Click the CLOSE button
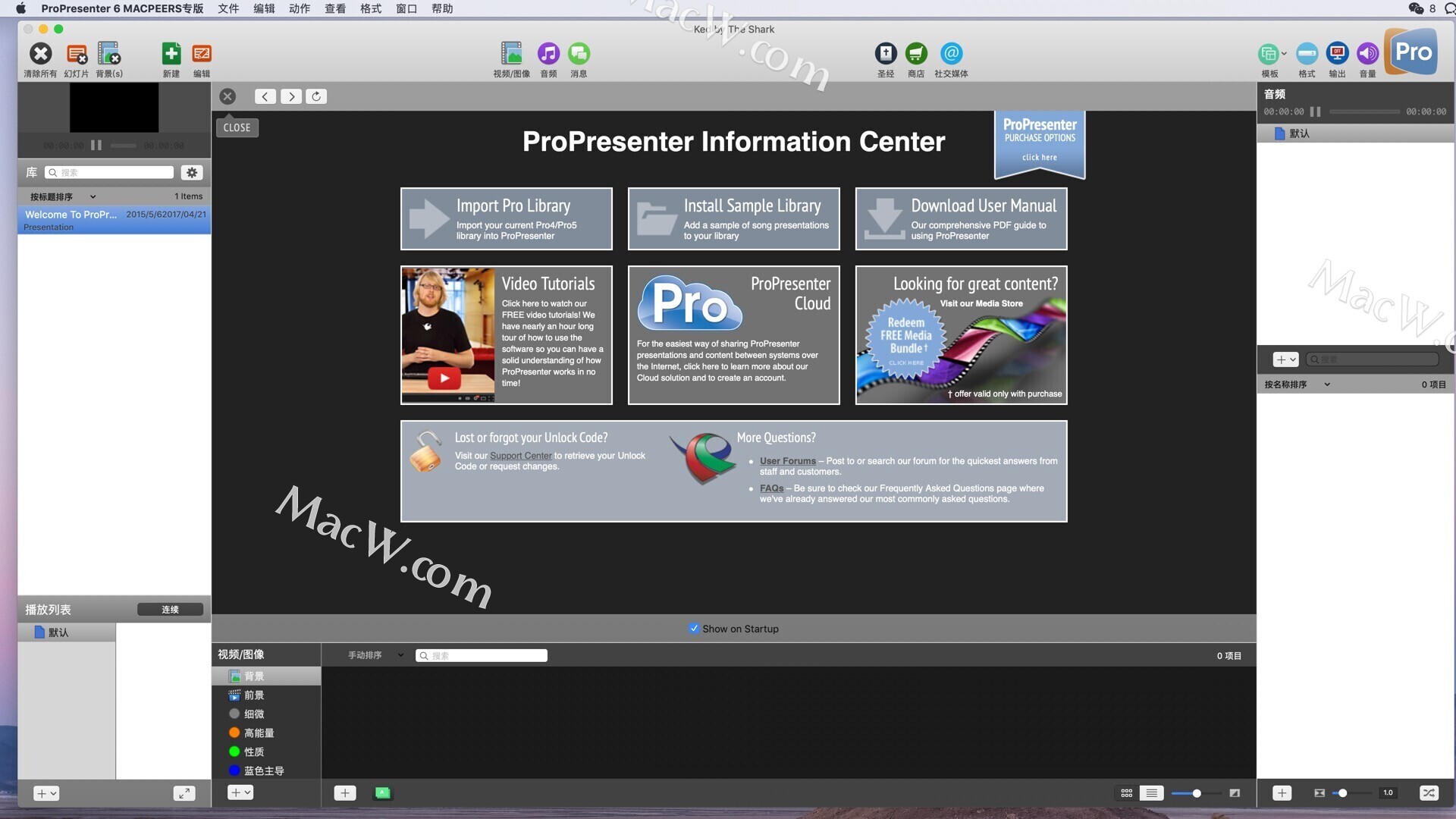 (x=237, y=127)
